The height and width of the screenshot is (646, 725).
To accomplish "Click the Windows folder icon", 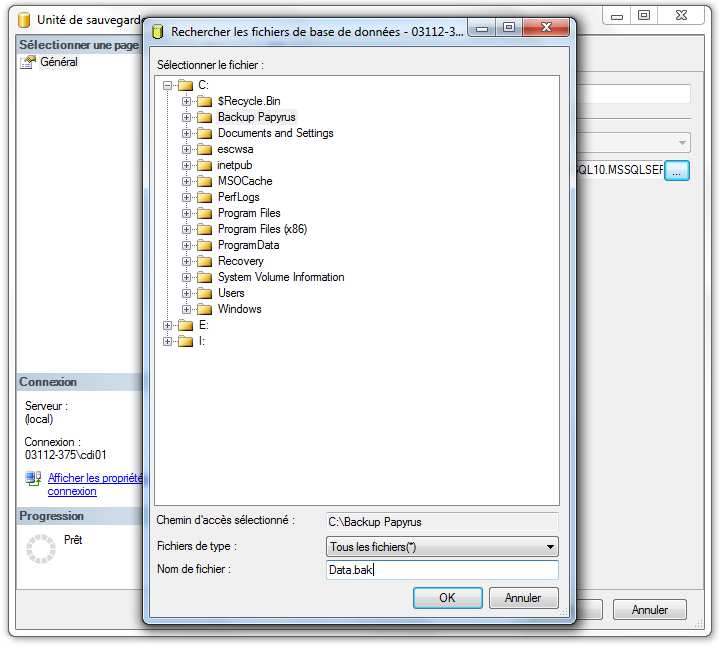I will tap(204, 309).
